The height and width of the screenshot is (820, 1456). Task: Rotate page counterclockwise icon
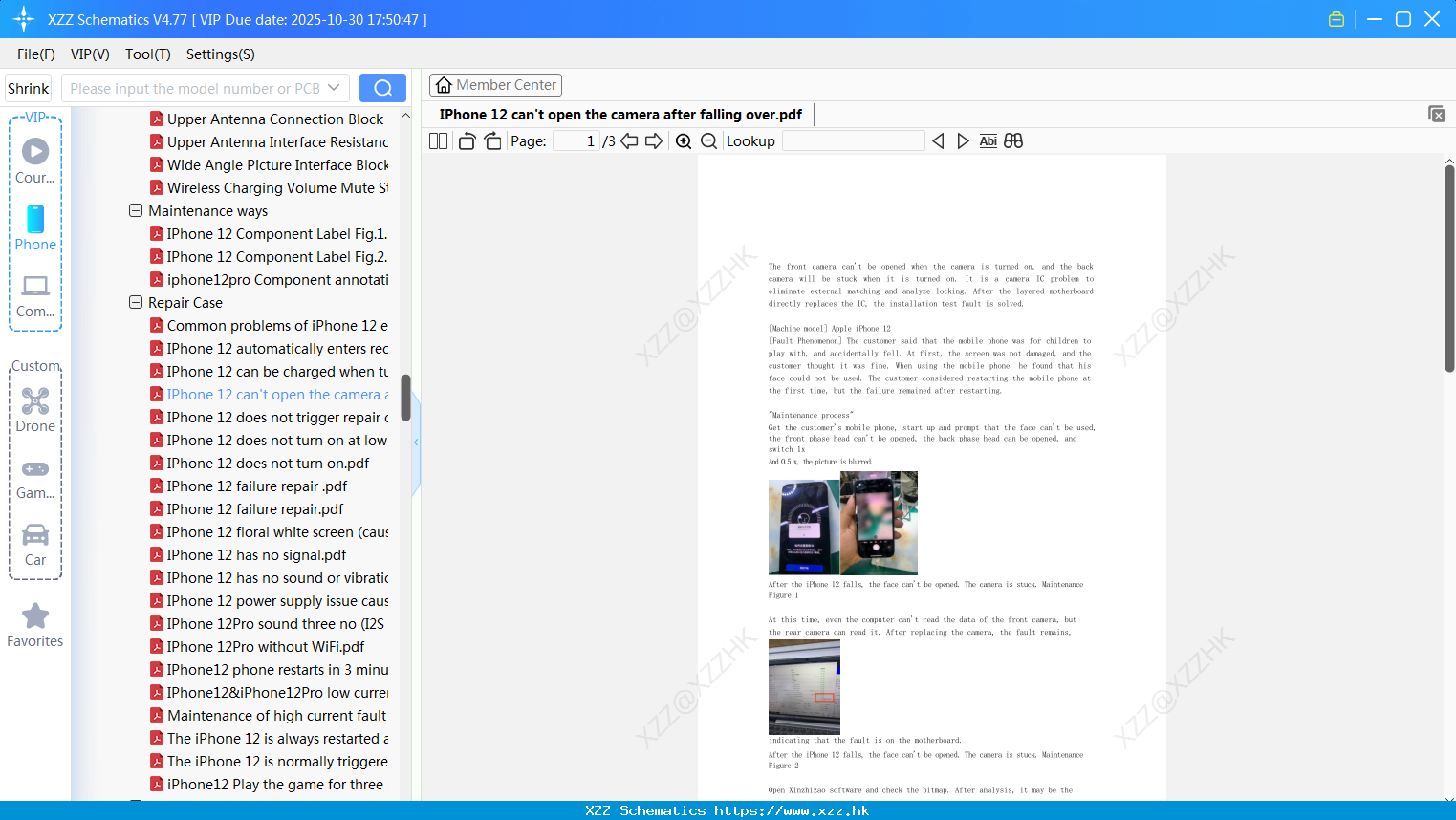coord(467,140)
